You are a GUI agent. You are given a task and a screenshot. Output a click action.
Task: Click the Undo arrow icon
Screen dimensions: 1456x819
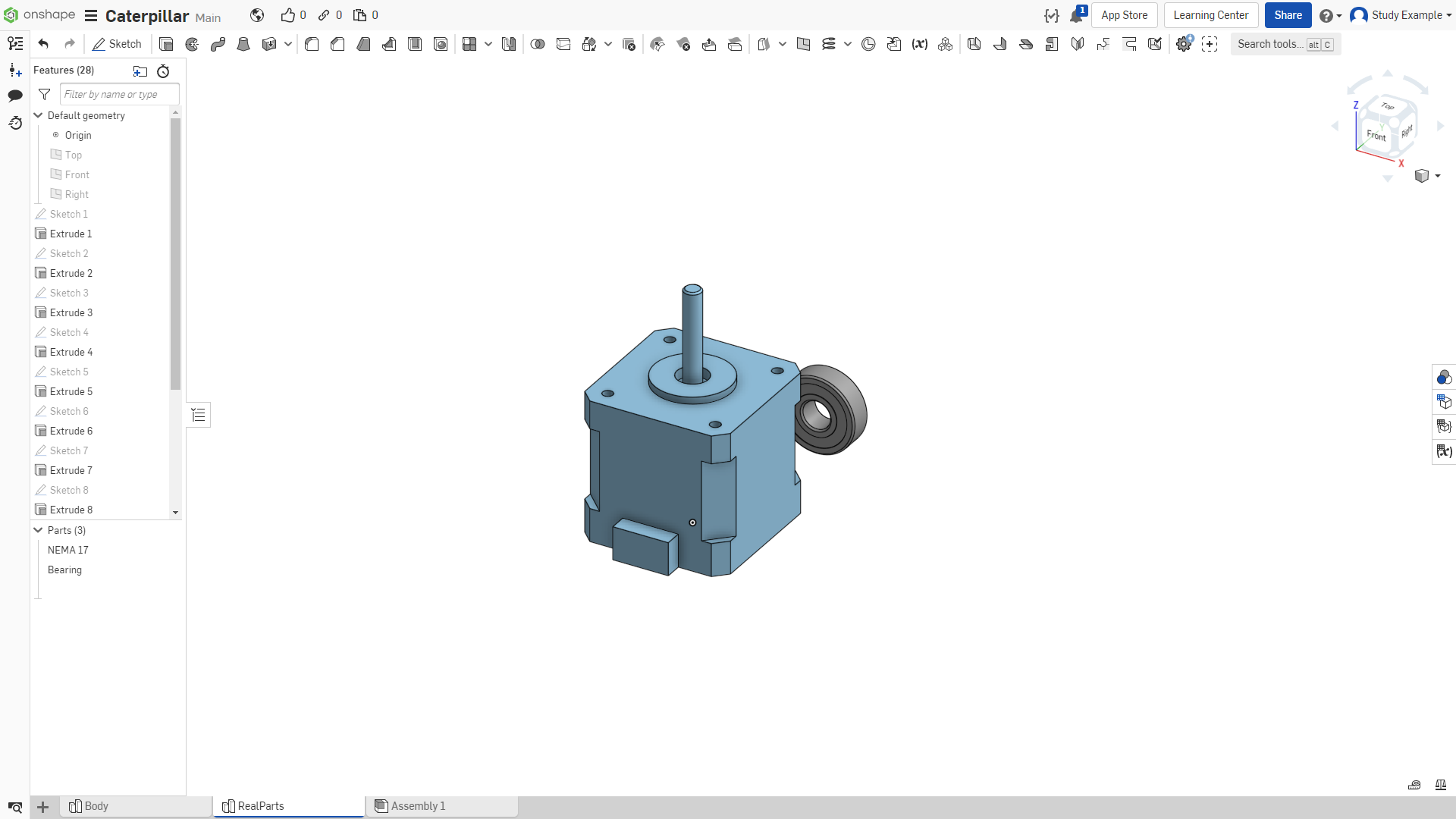pyautogui.click(x=43, y=44)
